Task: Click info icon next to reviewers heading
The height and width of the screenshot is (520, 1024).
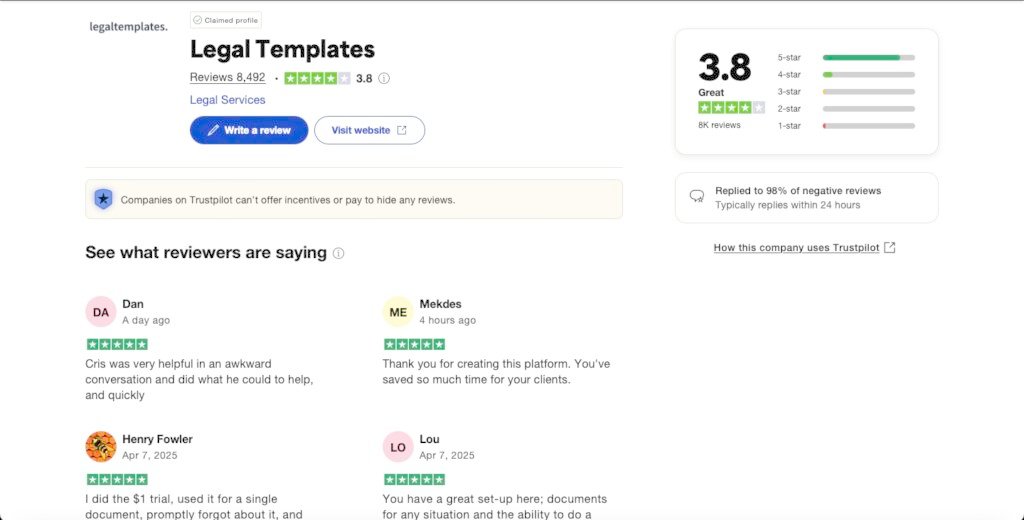Action: pos(338,253)
